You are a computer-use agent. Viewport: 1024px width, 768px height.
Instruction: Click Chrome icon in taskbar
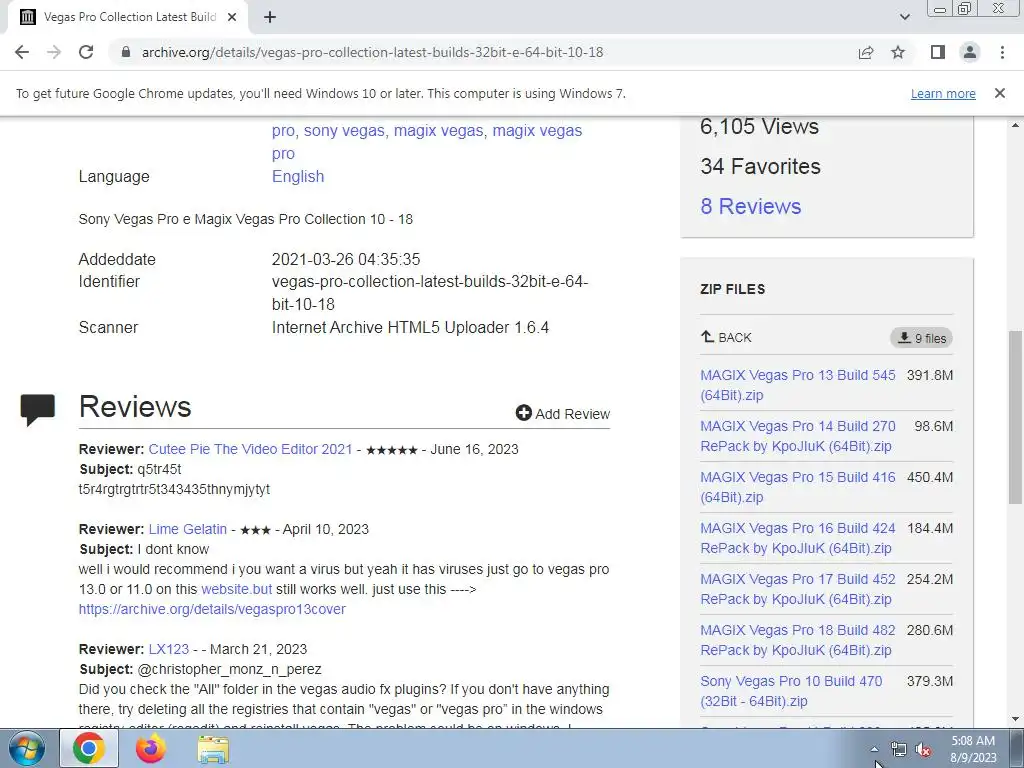click(x=89, y=749)
